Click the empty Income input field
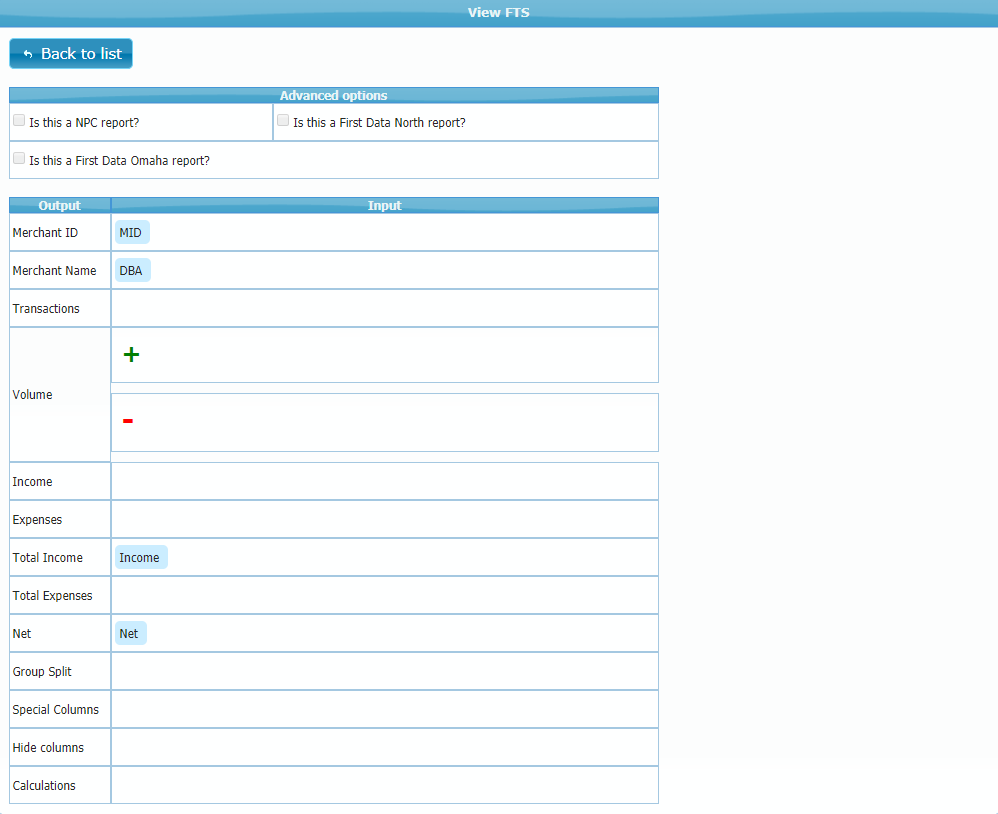 click(x=384, y=482)
